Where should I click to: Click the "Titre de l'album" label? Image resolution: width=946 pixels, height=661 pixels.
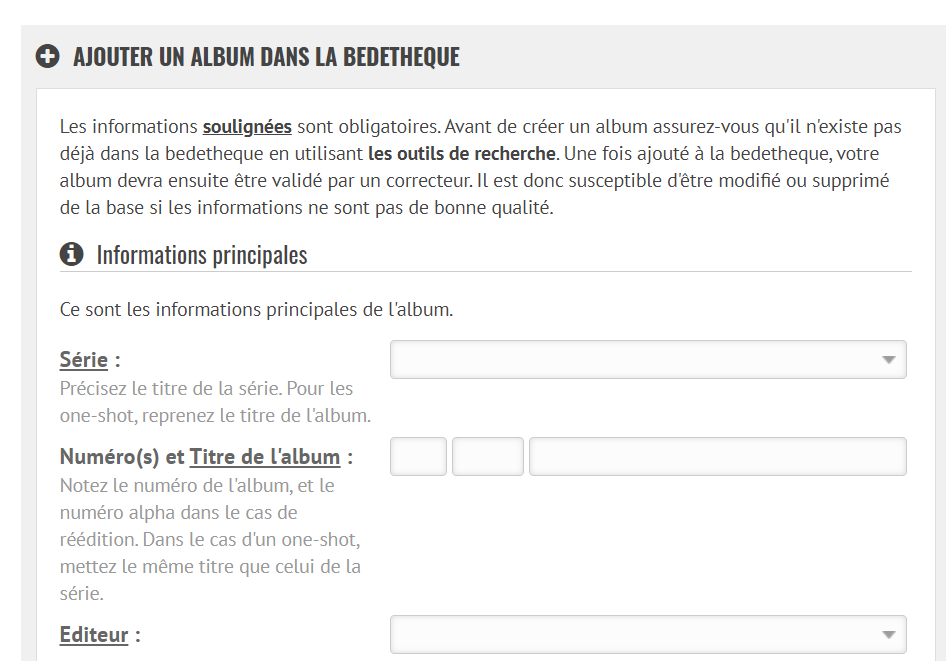pyautogui.click(x=264, y=457)
